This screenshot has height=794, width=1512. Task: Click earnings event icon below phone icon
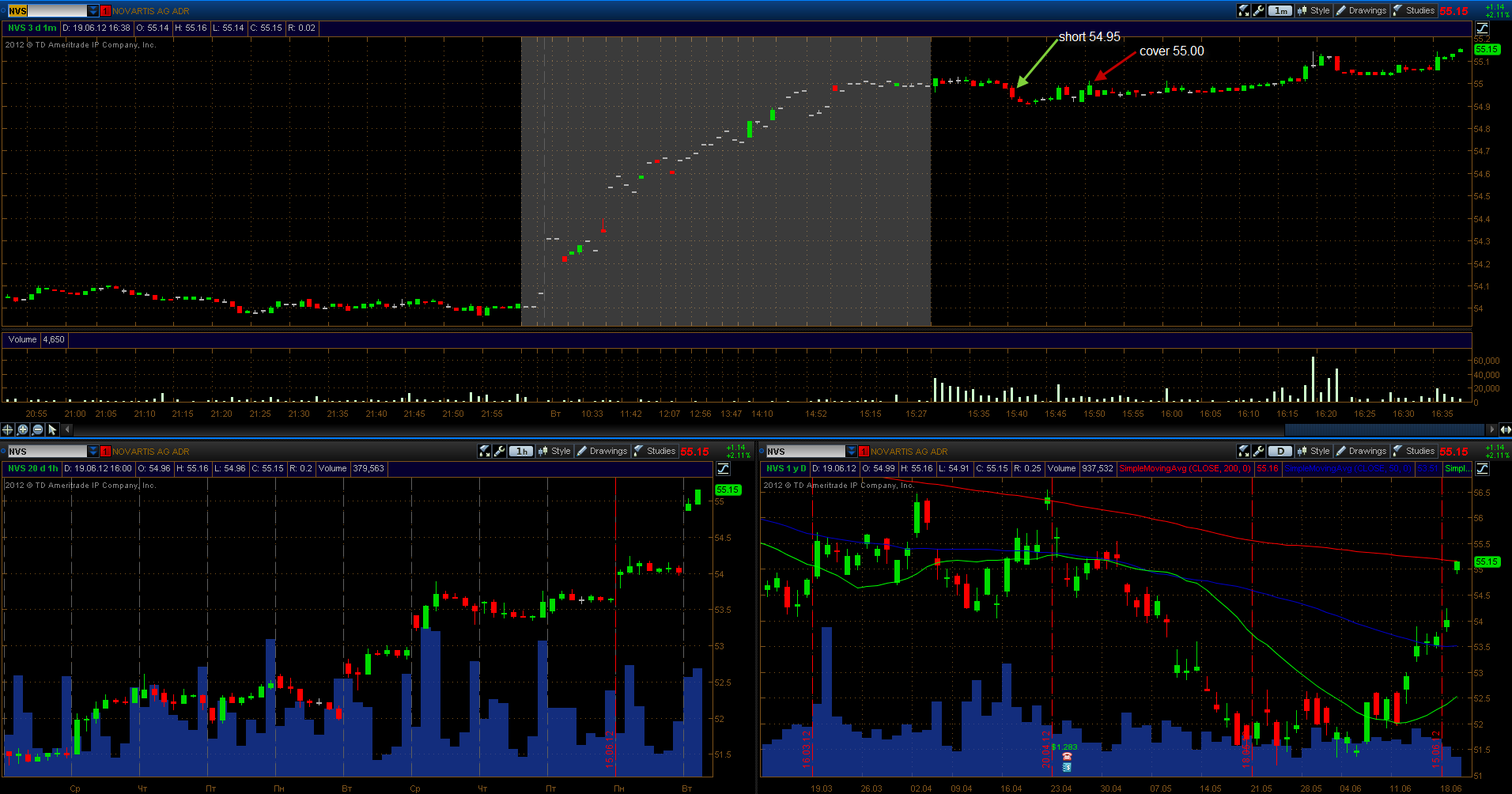pos(1067,766)
